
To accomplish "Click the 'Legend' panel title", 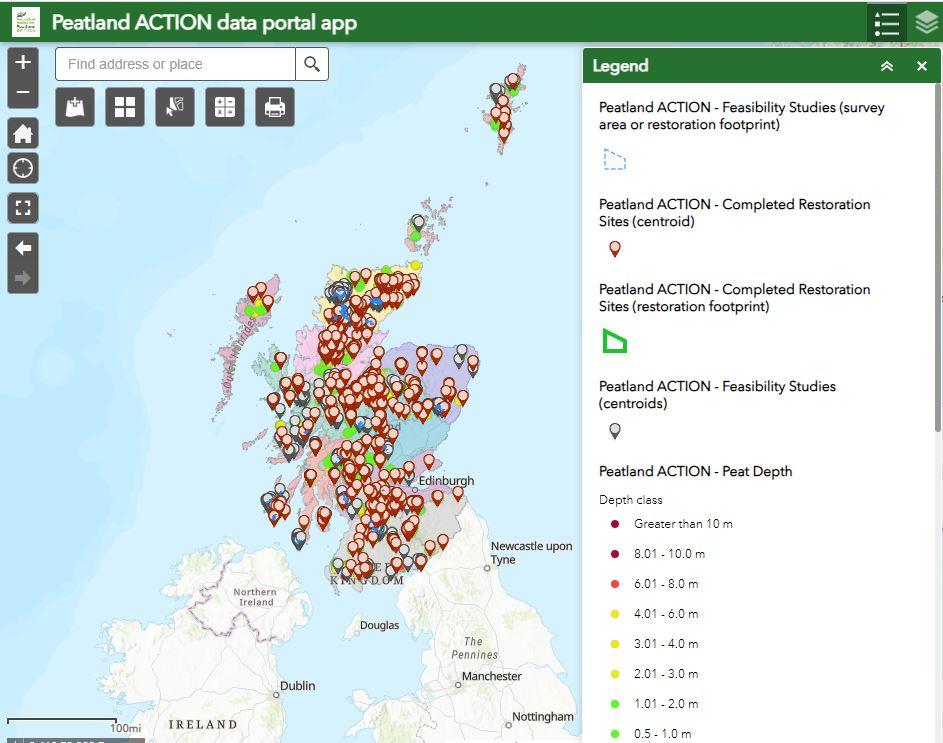I will point(621,66).
